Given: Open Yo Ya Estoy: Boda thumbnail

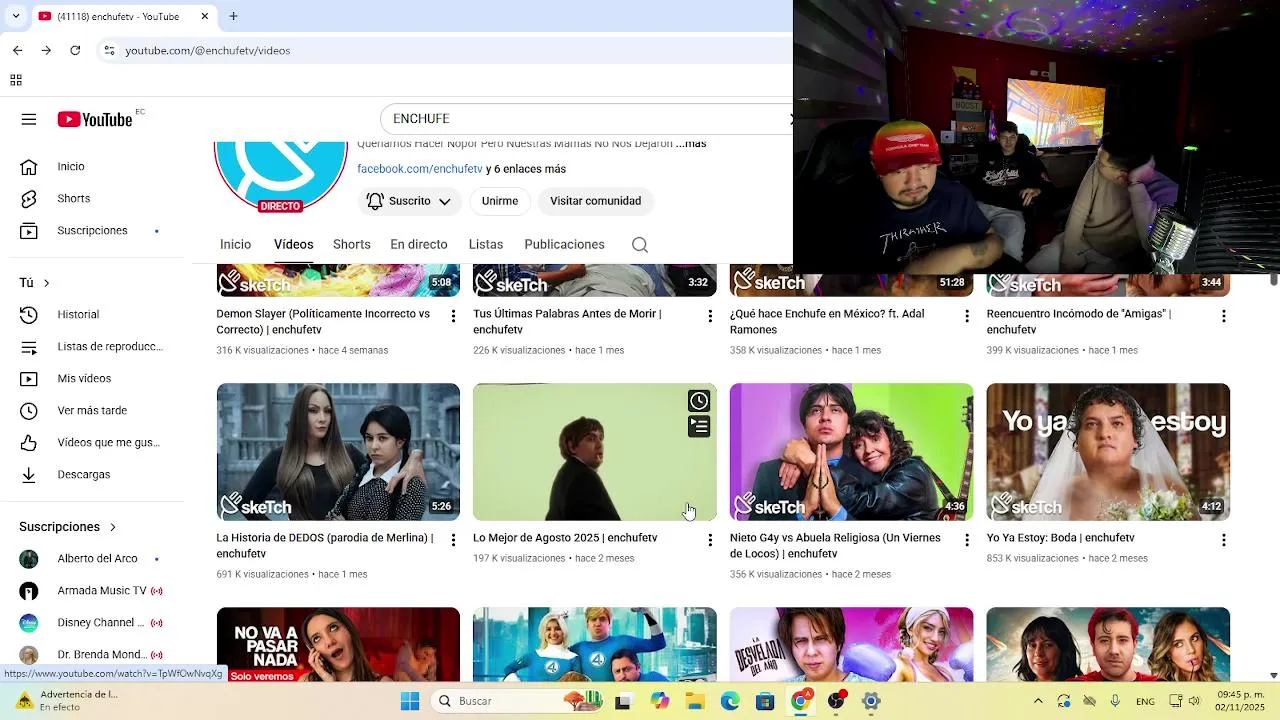Looking at the screenshot, I should [x=1108, y=452].
